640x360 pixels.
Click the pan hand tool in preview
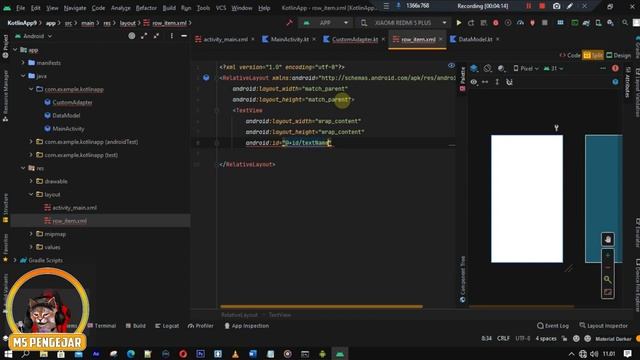click(607, 239)
